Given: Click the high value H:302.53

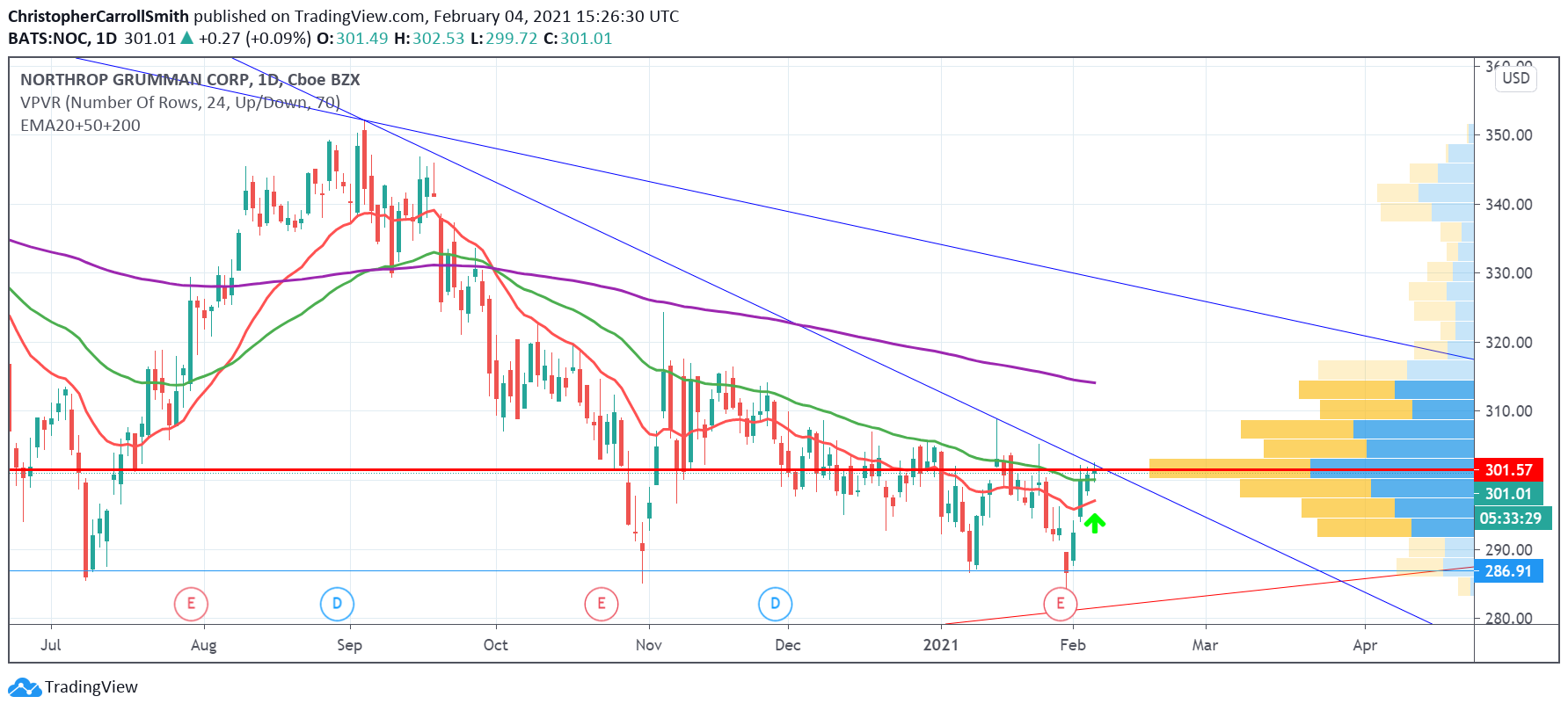Looking at the screenshot, I should click(429, 39).
